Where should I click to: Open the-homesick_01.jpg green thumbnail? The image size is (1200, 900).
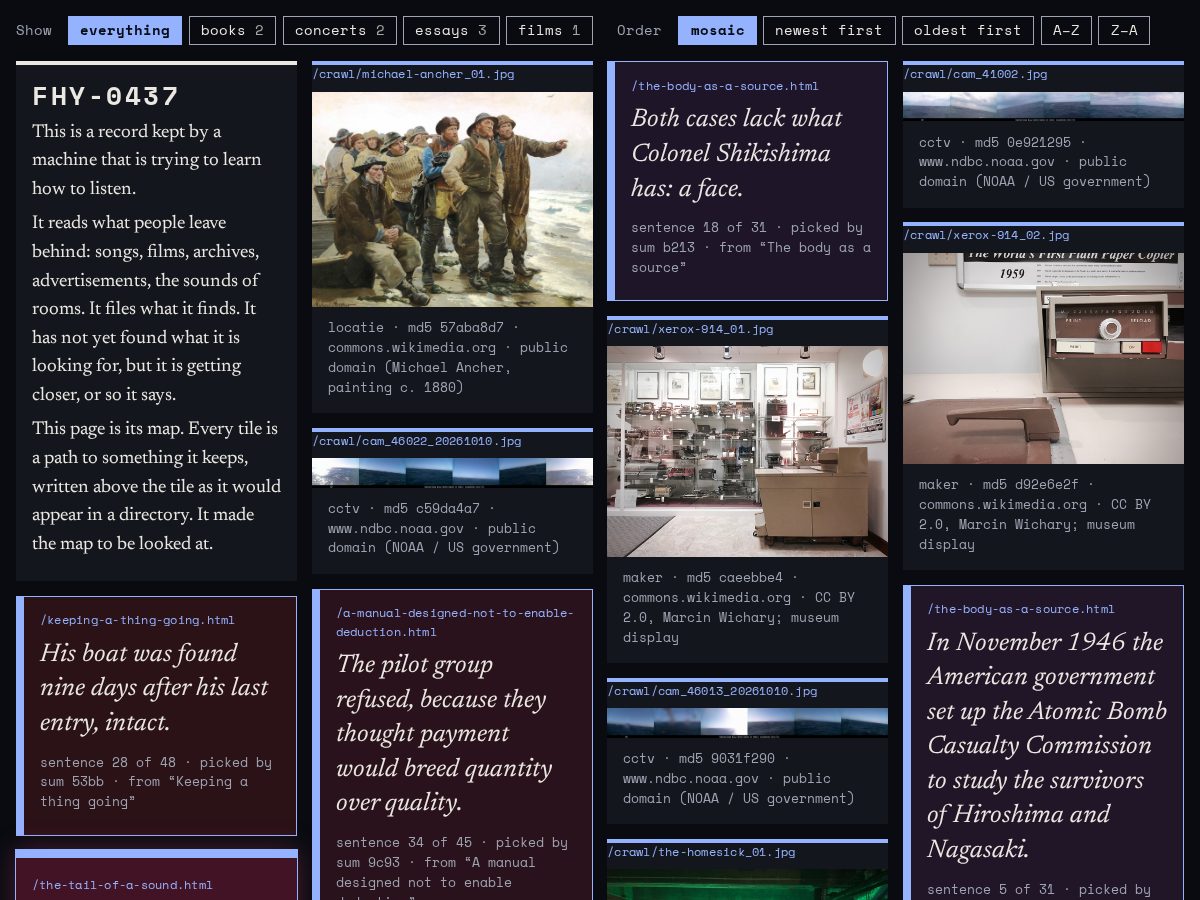[x=747, y=884]
